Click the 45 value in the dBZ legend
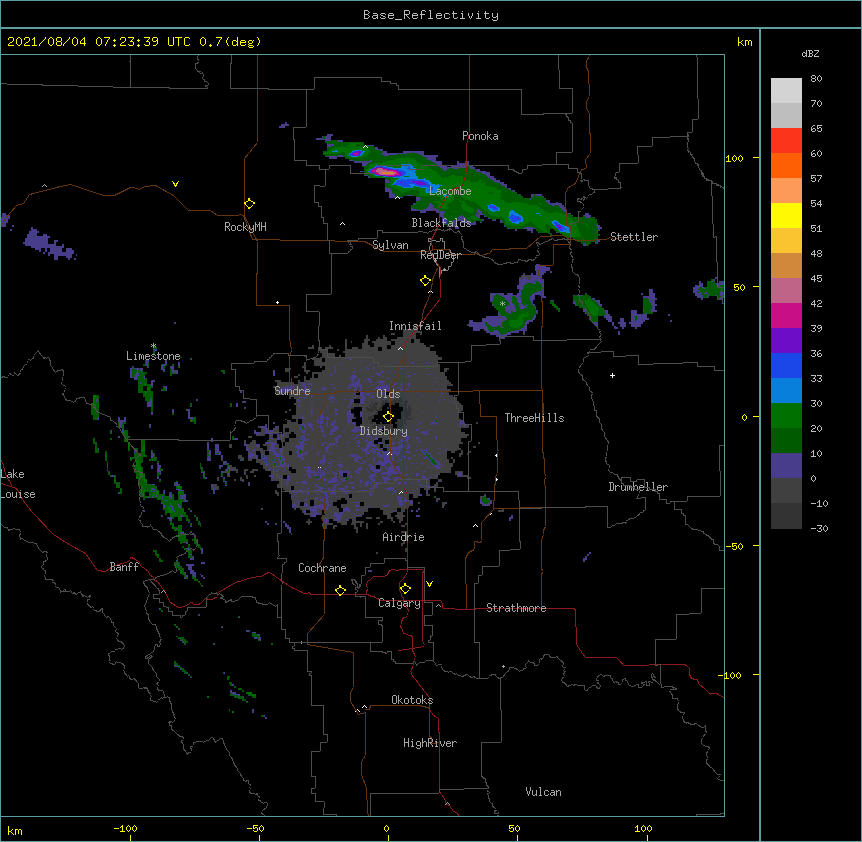The width and height of the screenshot is (862, 842). coord(816,279)
